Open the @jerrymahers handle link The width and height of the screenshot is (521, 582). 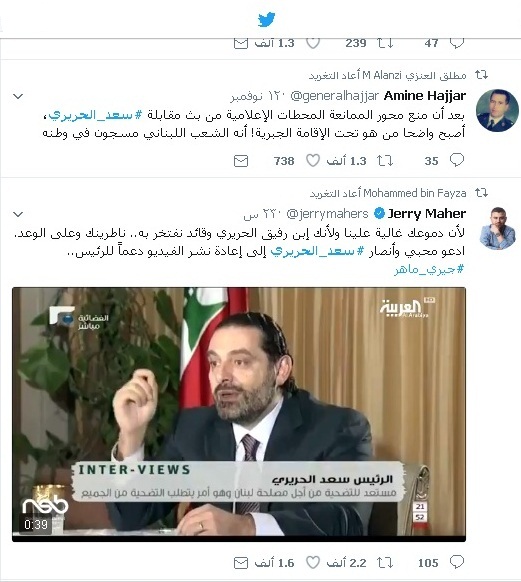point(327,214)
